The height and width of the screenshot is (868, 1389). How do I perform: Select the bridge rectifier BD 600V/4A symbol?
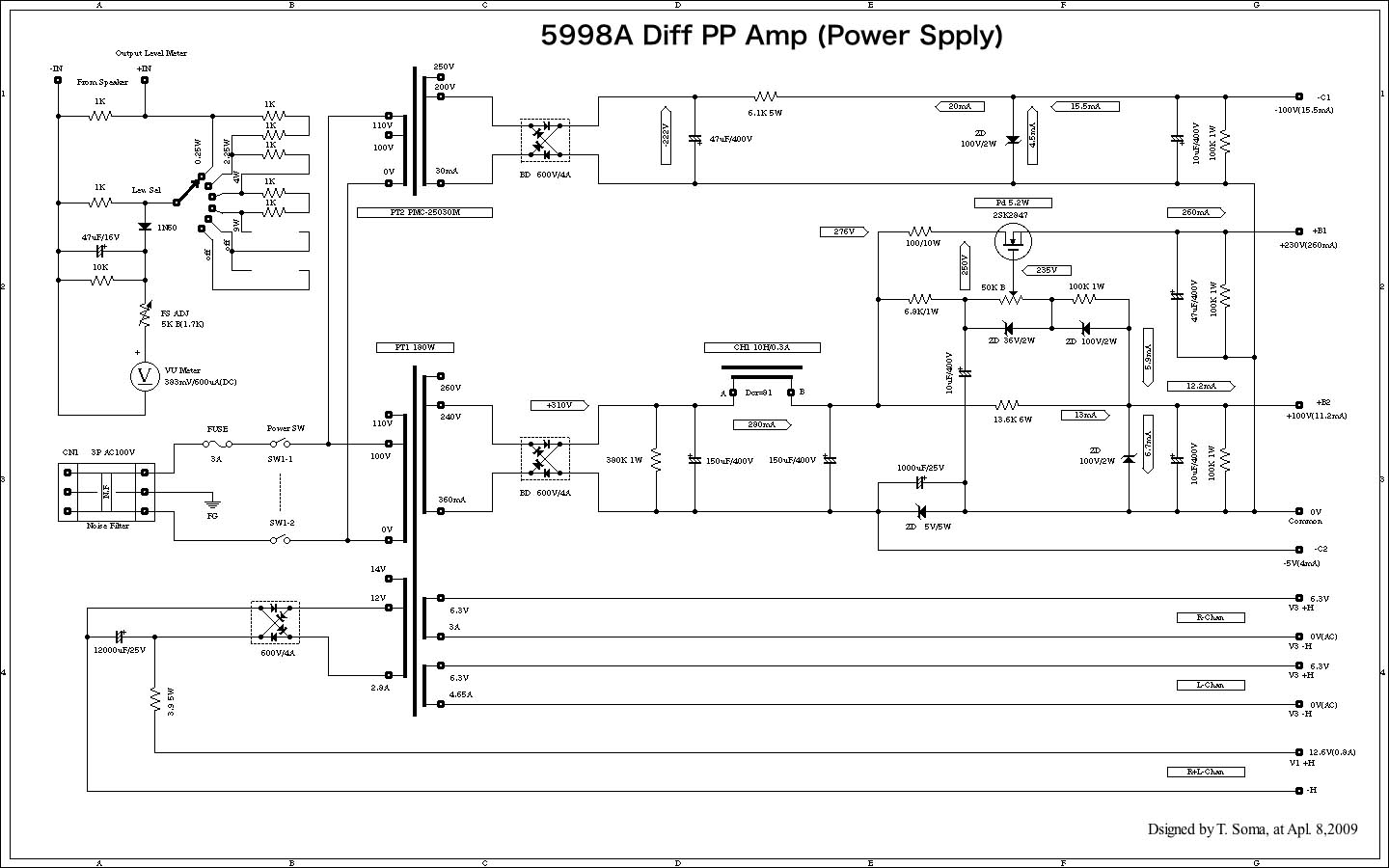[545, 142]
